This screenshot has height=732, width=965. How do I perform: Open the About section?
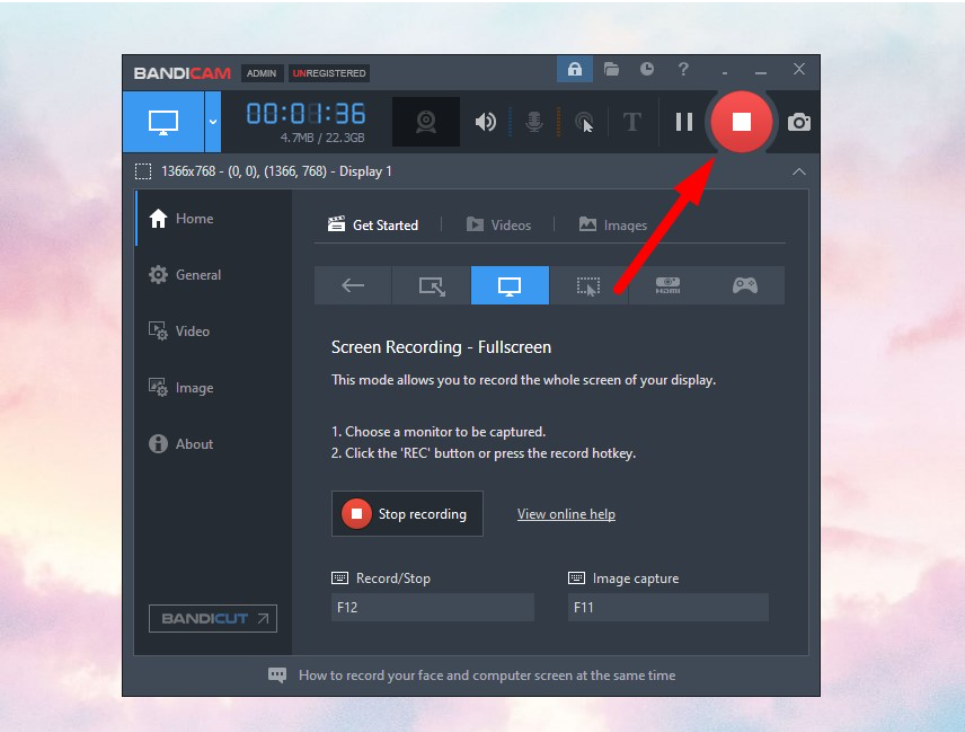214,444
